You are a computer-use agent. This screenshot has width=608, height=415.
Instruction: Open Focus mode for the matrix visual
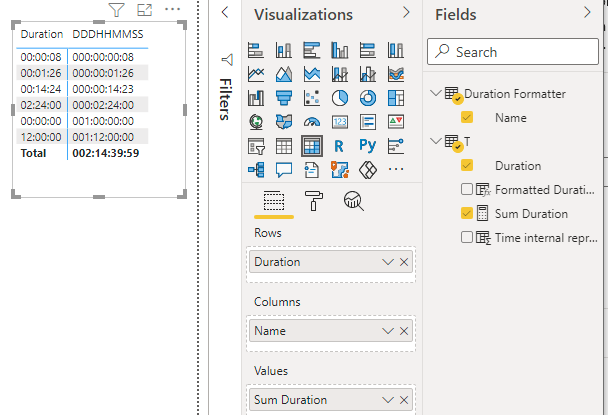coord(144,10)
